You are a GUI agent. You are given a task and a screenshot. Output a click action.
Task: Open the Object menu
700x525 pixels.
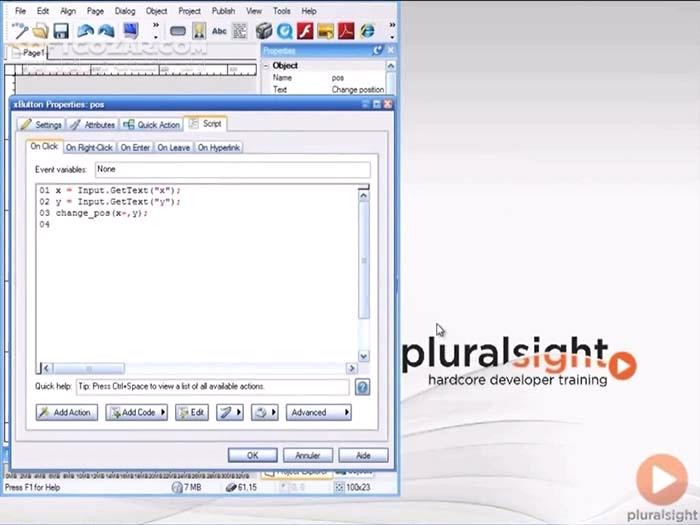pos(156,11)
